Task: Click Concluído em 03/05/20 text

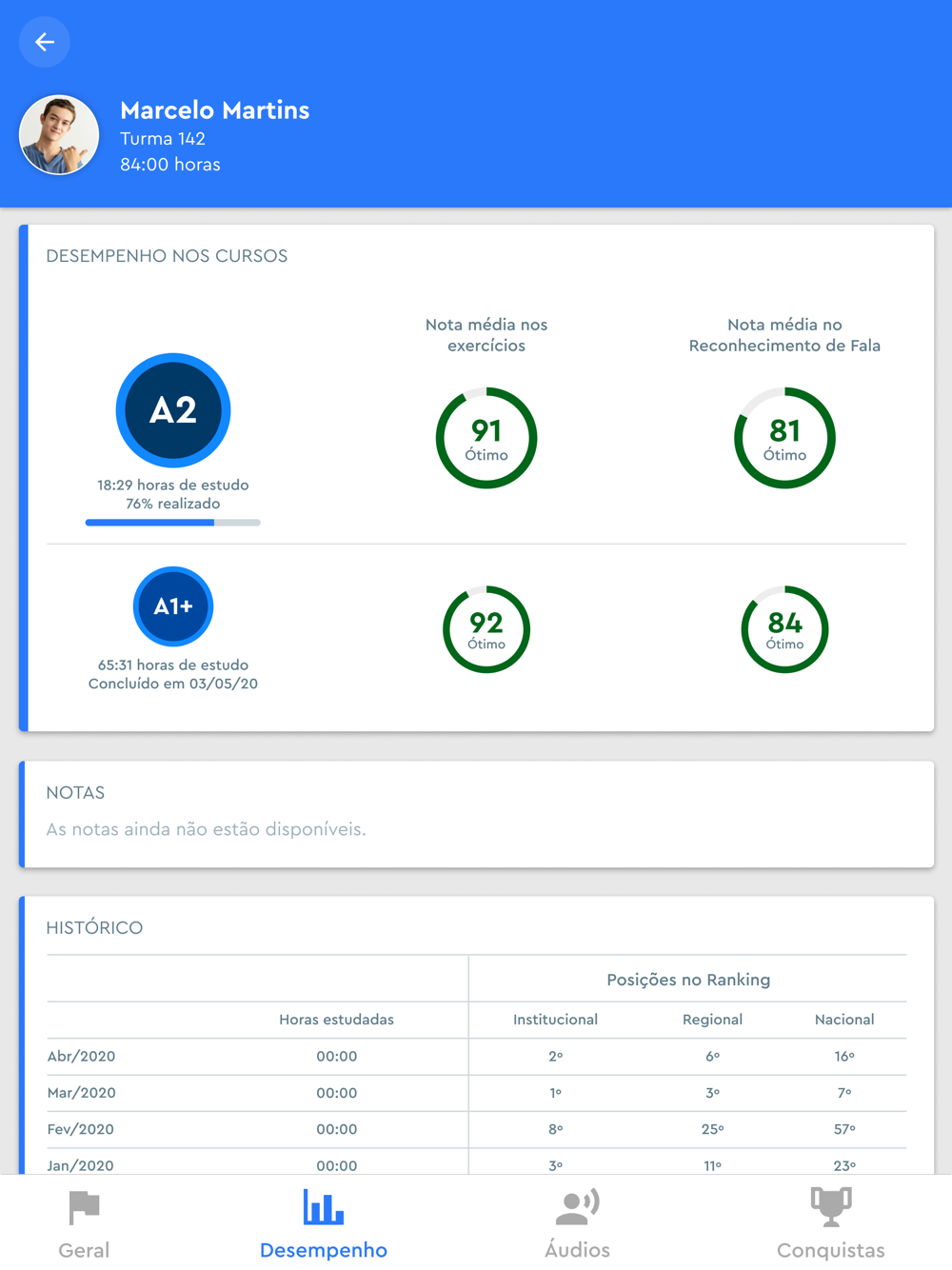Action: tap(173, 684)
